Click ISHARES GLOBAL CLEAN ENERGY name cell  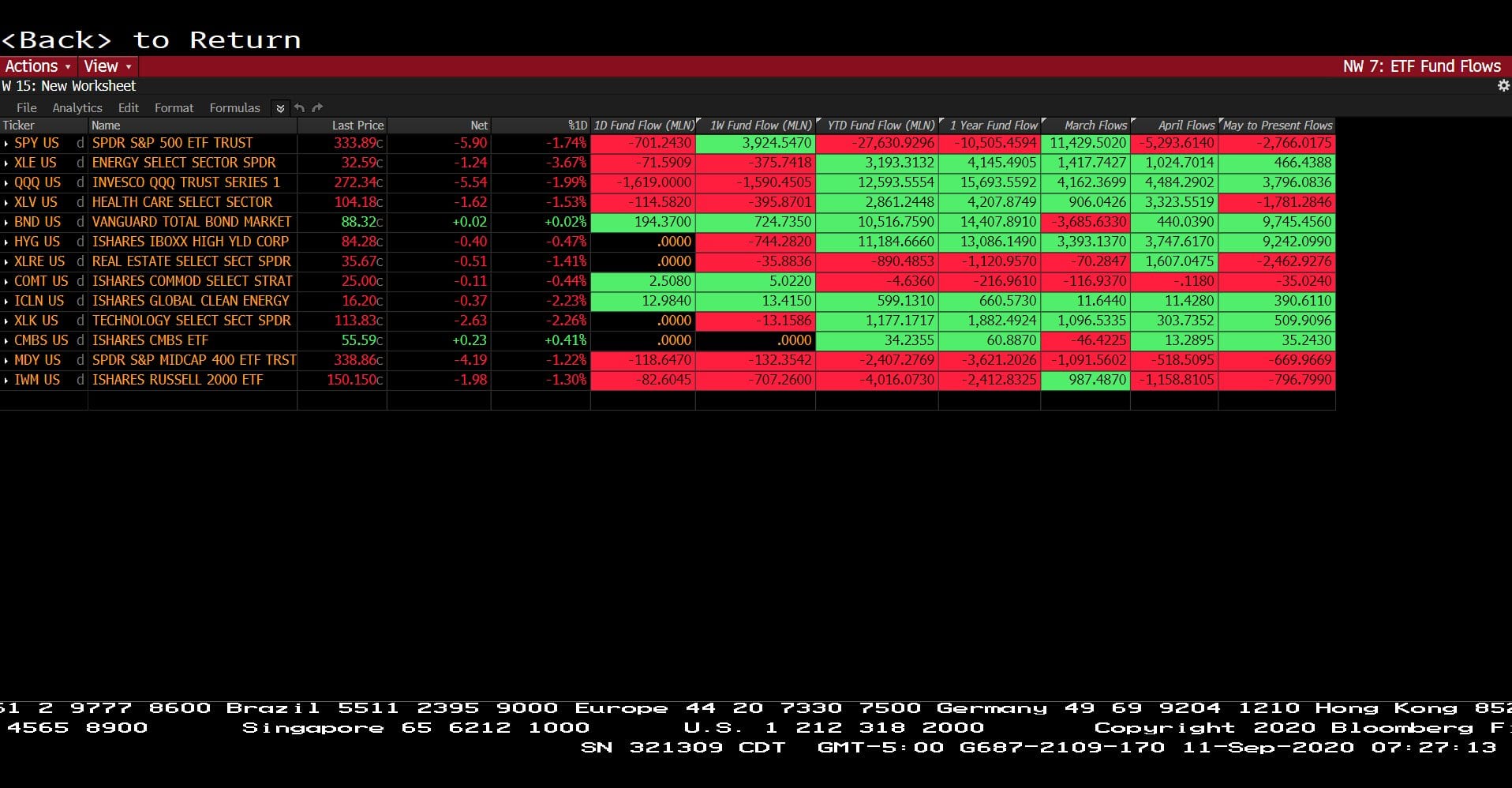click(193, 301)
